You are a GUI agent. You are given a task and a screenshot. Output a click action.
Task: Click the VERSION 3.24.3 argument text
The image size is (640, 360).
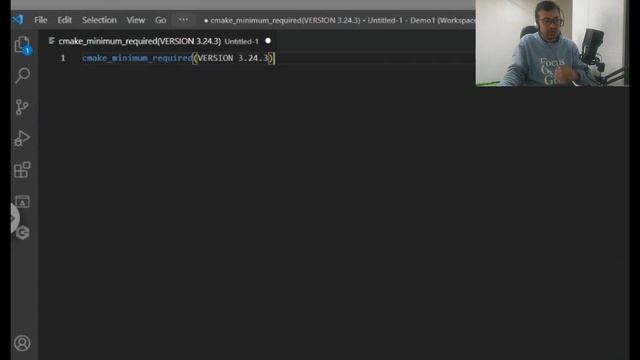(x=233, y=58)
